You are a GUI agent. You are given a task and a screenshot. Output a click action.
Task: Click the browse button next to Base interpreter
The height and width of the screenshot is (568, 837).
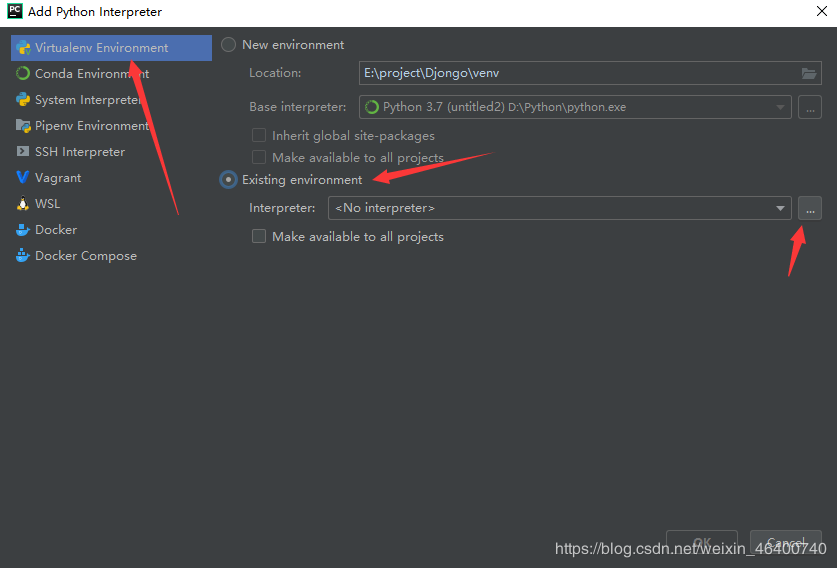[x=810, y=107]
